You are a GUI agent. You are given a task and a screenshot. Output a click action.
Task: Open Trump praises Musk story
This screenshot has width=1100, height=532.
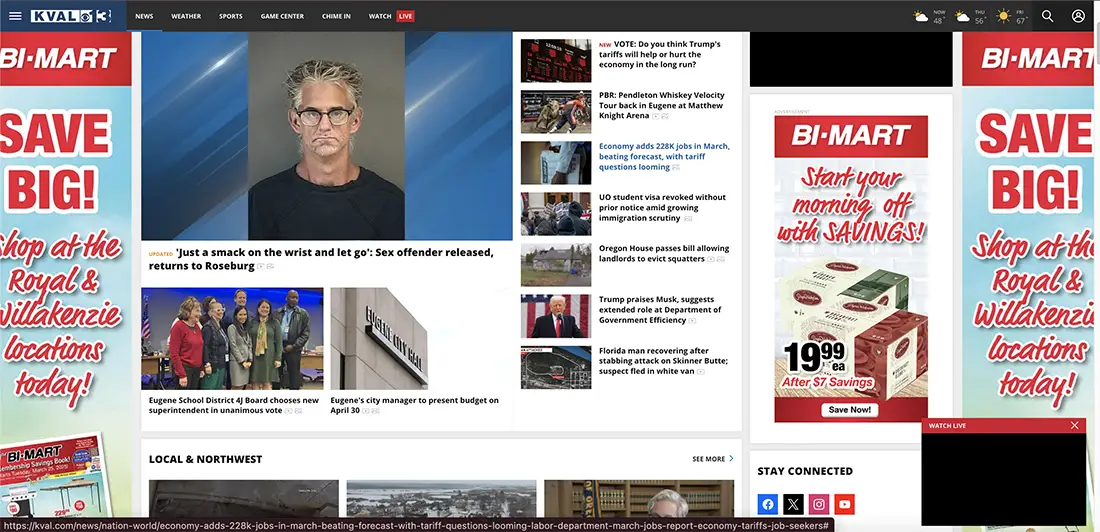(x=660, y=310)
